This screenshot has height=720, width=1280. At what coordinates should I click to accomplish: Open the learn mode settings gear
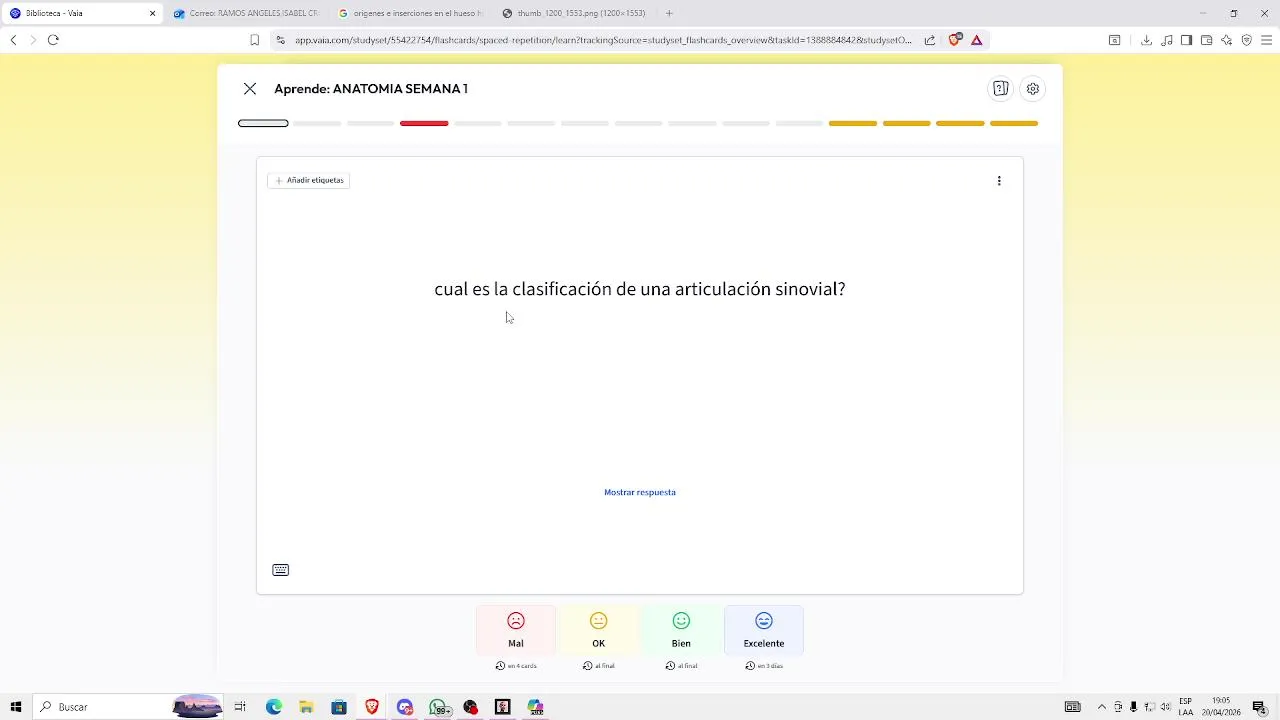[x=1033, y=89]
